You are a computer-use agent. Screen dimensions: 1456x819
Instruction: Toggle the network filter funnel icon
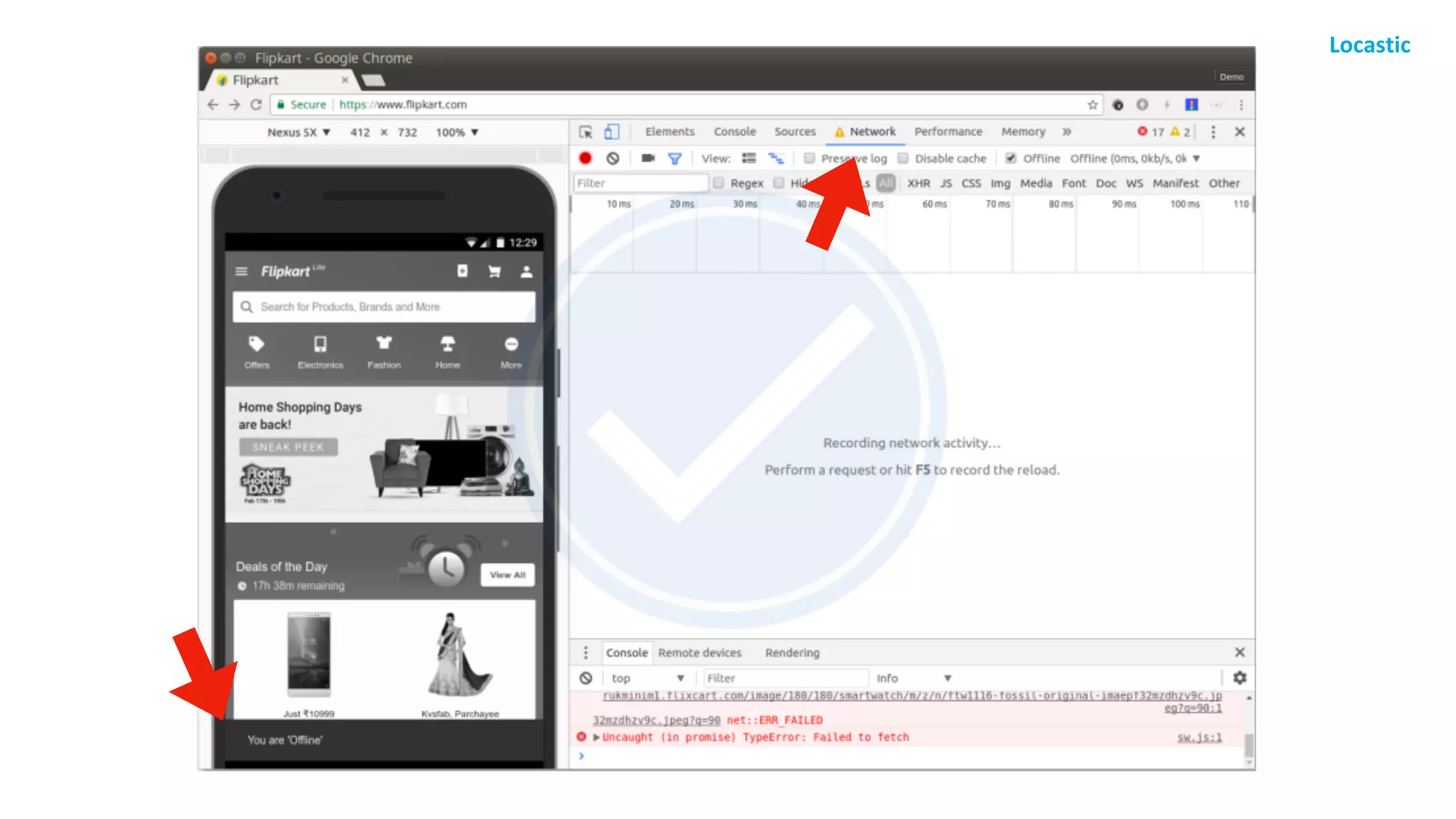point(675,159)
